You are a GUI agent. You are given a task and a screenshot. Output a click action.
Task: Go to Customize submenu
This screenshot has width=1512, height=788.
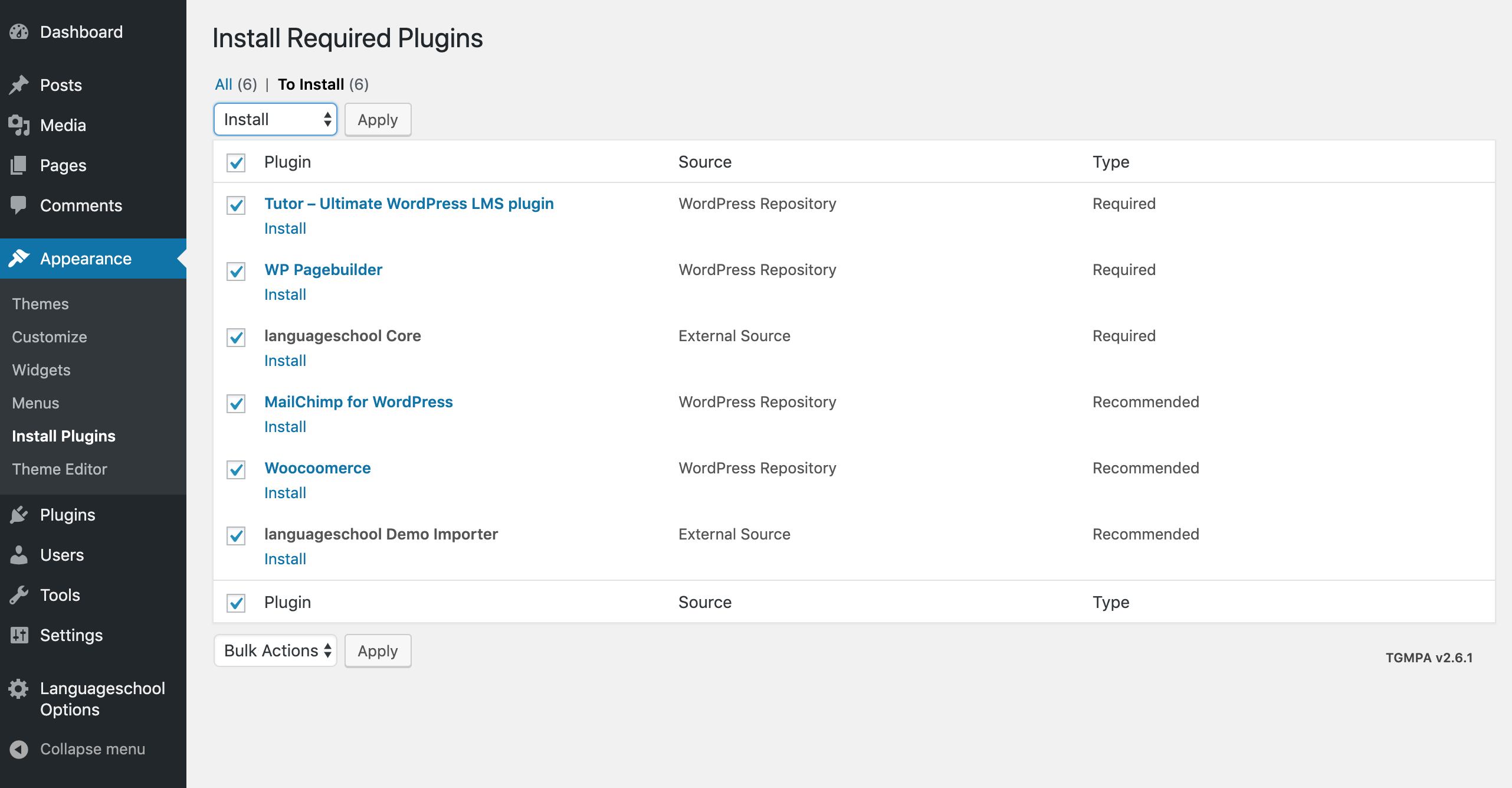50,336
